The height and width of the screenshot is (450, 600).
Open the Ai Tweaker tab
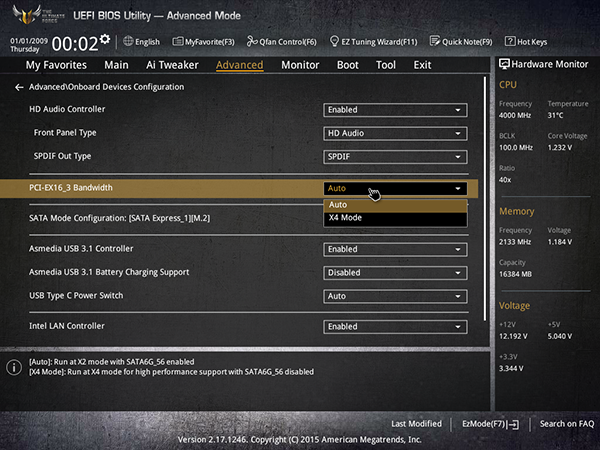click(x=172, y=65)
